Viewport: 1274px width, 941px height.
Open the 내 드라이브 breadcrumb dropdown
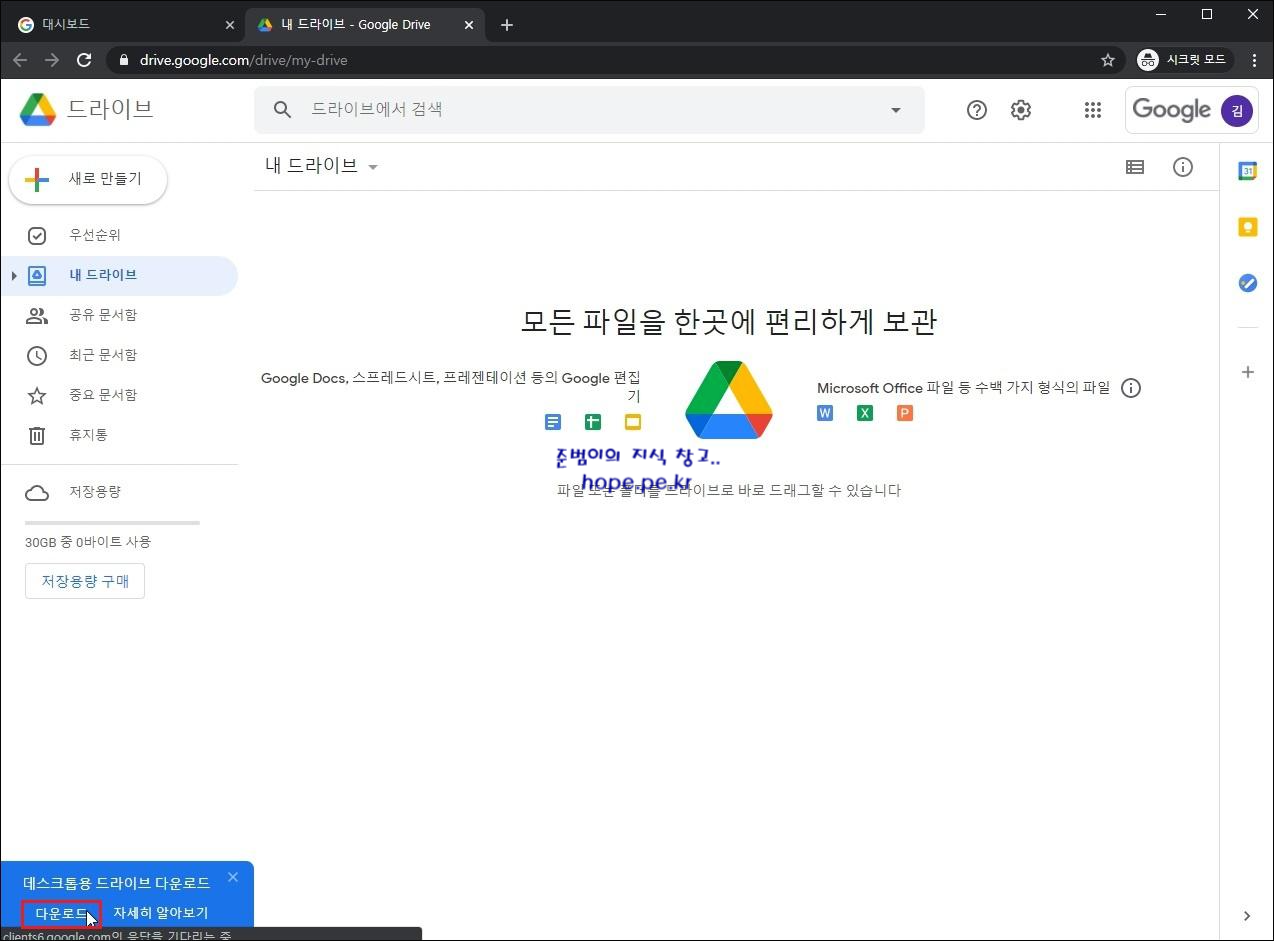coord(322,166)
